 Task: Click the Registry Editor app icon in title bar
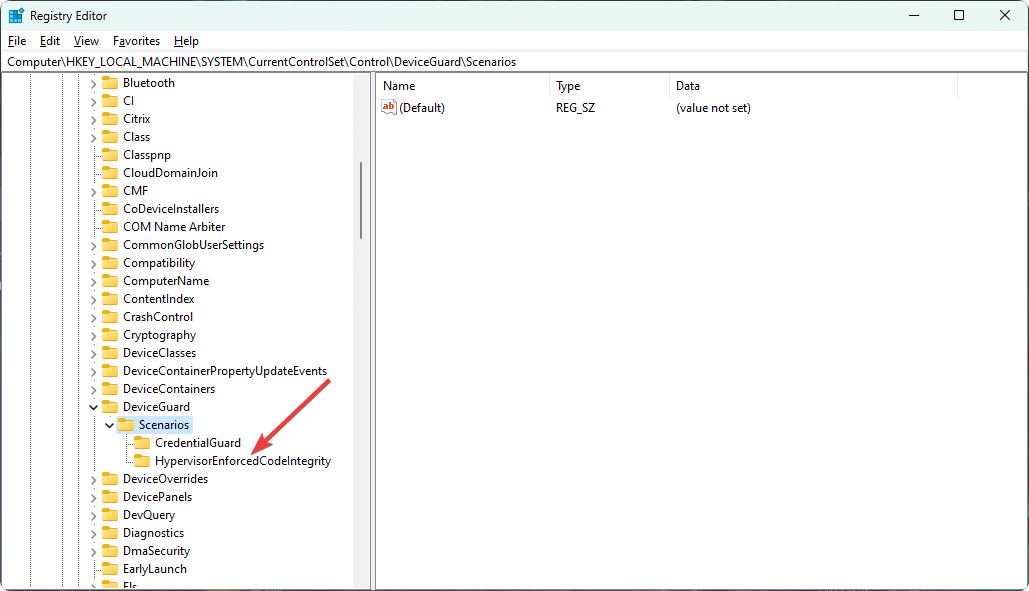pyautogui.click(x=16, y=15)
